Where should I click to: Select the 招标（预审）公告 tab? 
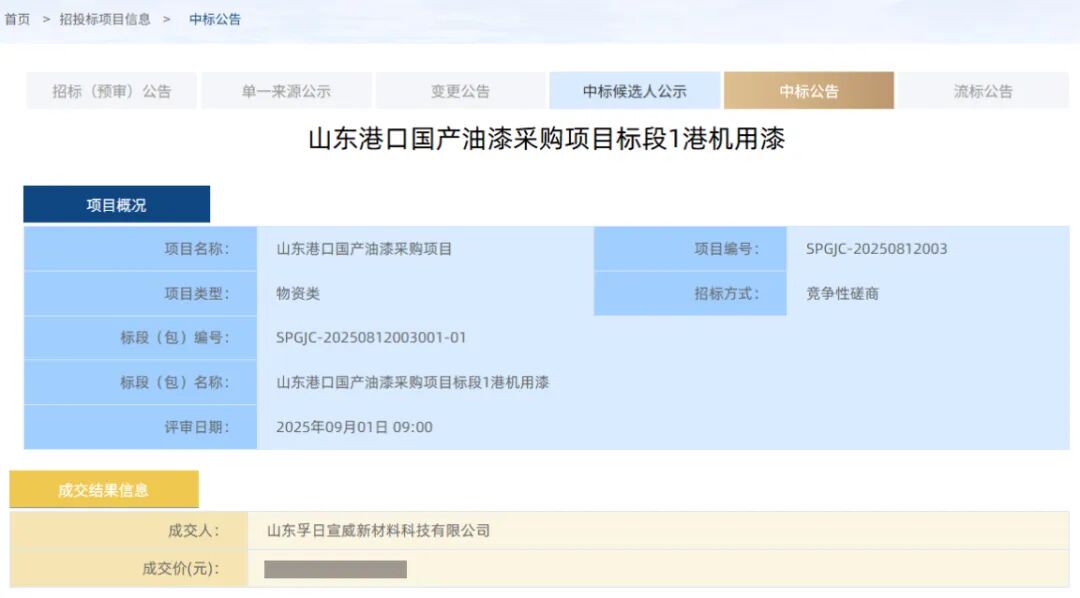[x=110, y=90]
